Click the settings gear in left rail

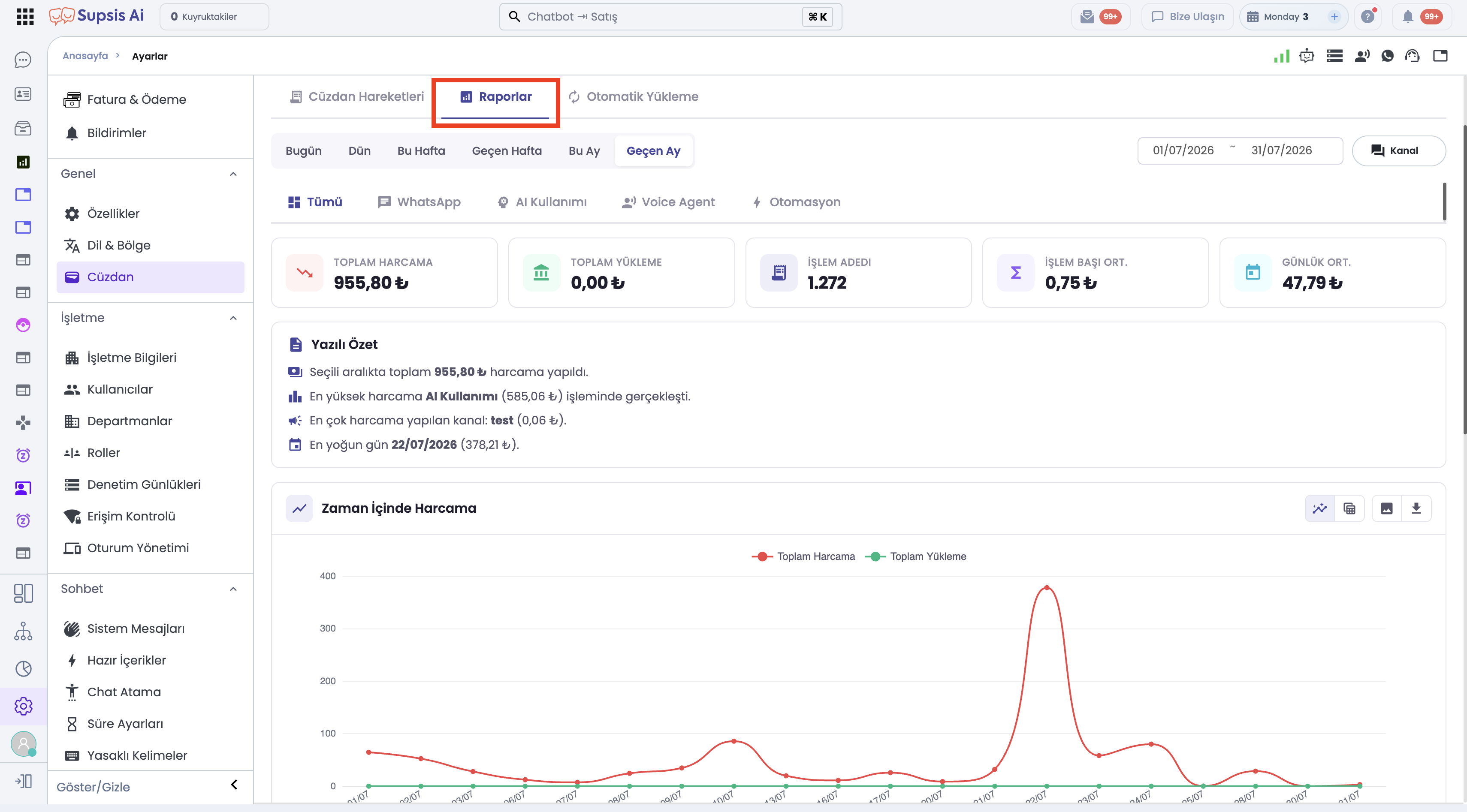coord(23,706)
